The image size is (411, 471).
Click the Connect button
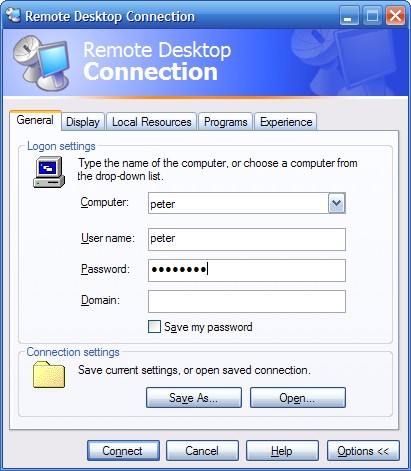[123, 451]
